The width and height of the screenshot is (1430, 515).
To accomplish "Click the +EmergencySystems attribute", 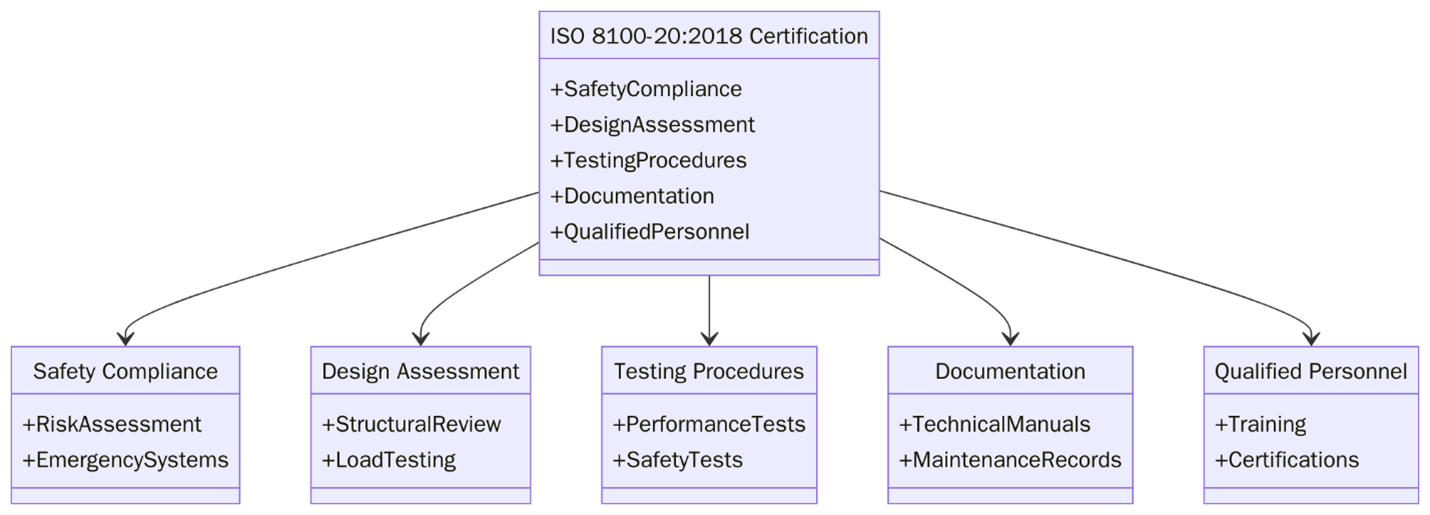I will coord(125,460).
